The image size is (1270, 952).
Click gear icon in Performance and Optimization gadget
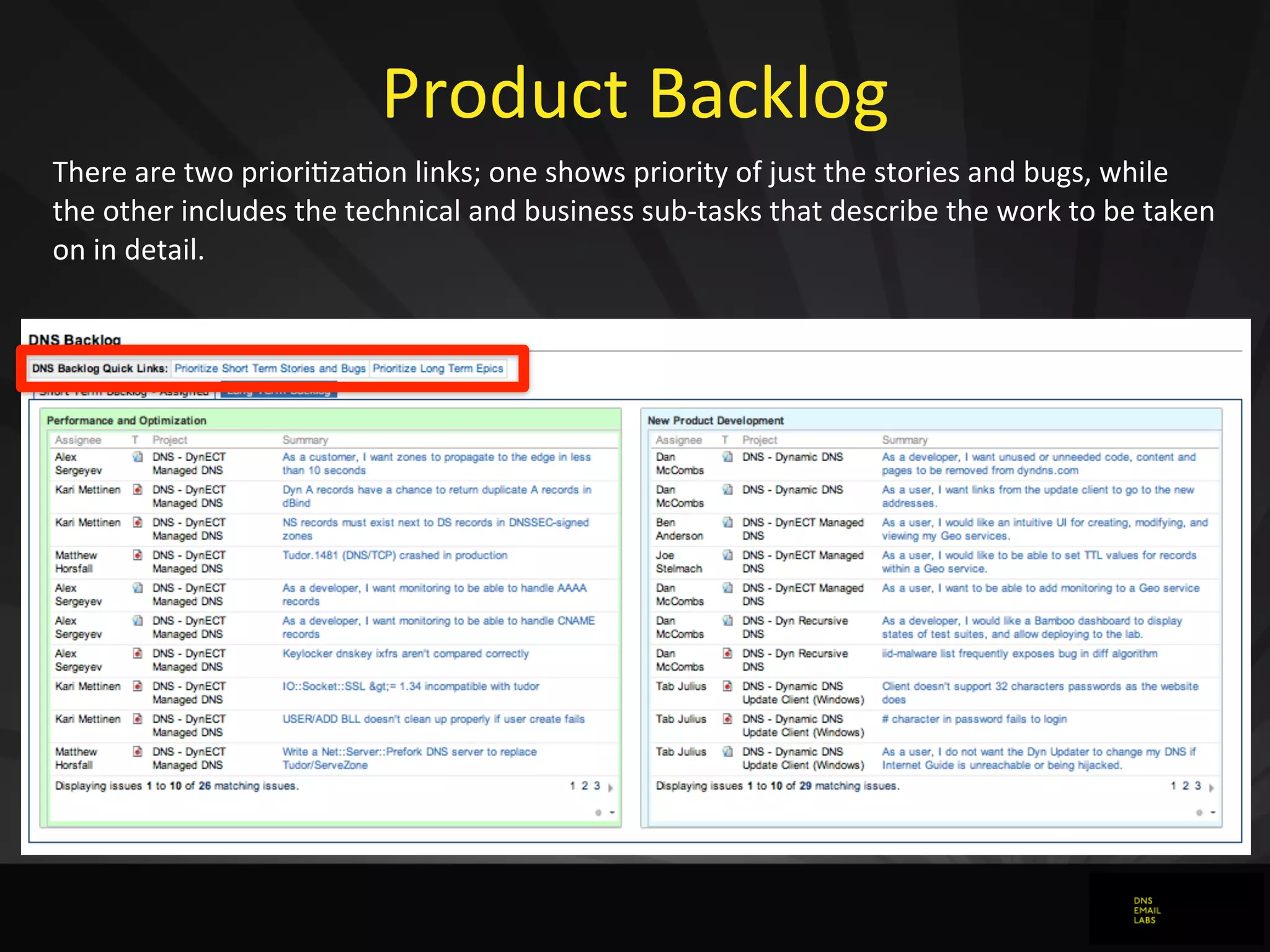tap(598, 813)
